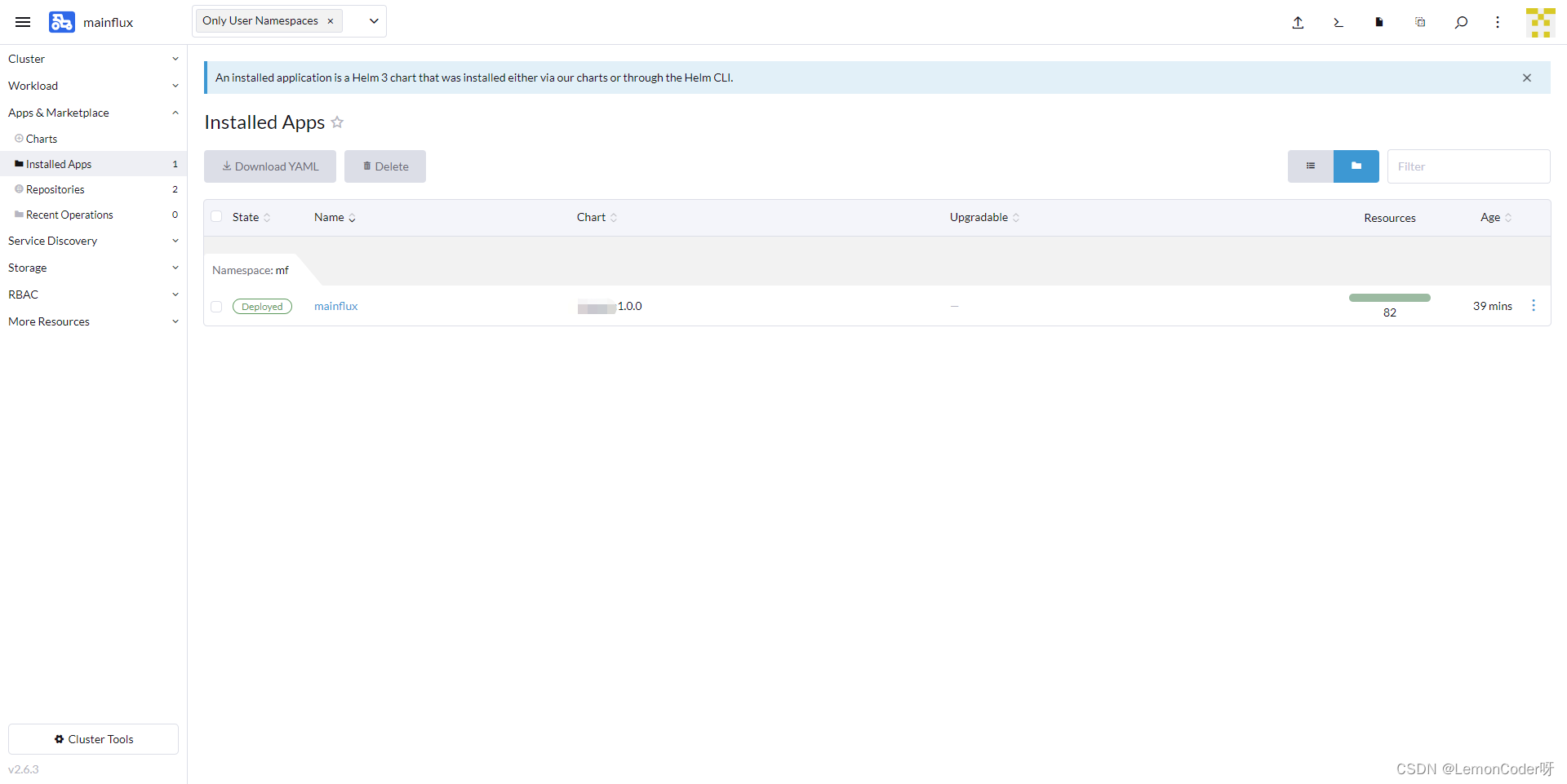Open the hamburger navigation menu
The image size is (1567, 784).
[23, 22]
